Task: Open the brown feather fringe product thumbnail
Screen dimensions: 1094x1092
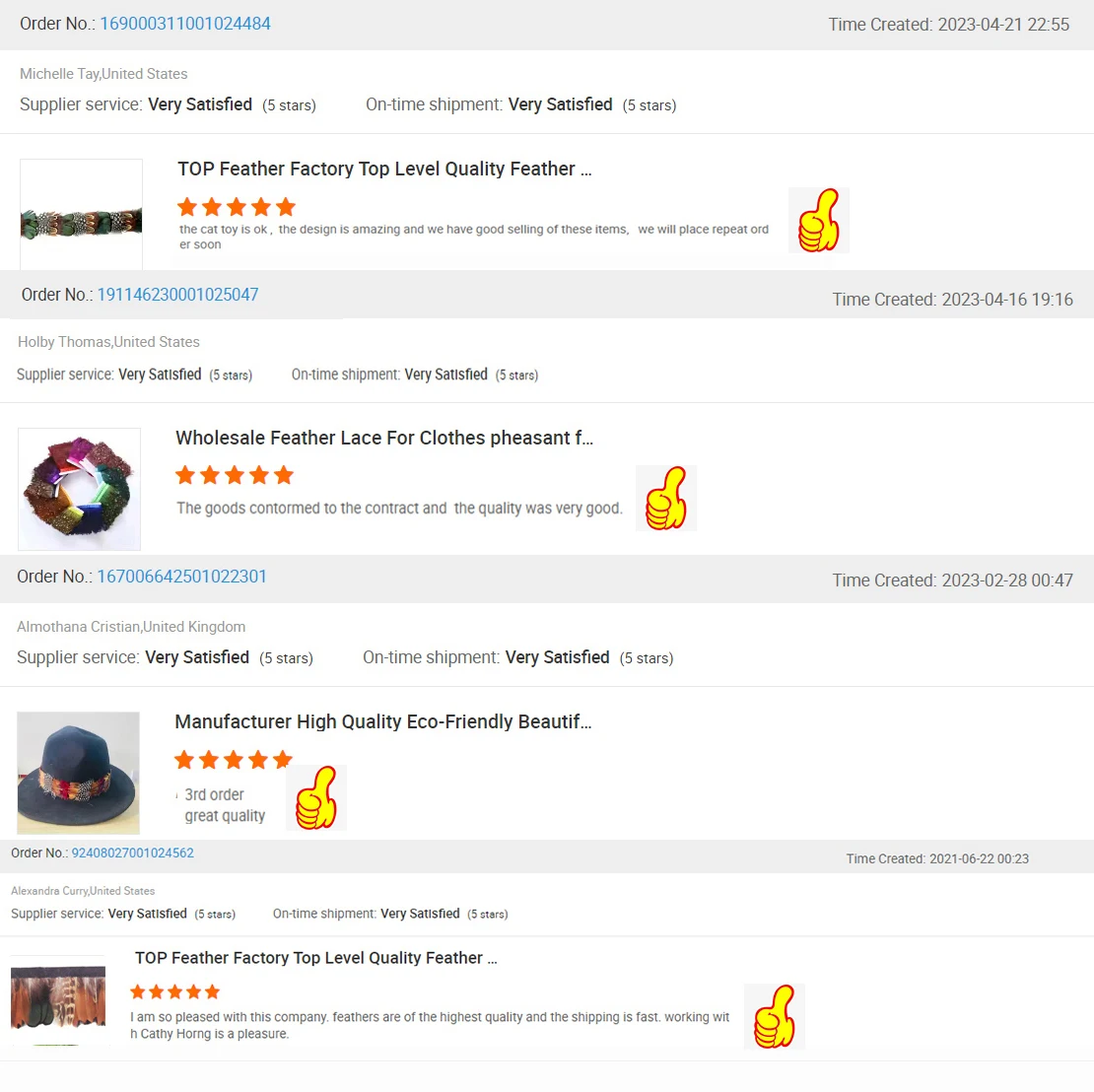Action: click(x=58, y=1000)
